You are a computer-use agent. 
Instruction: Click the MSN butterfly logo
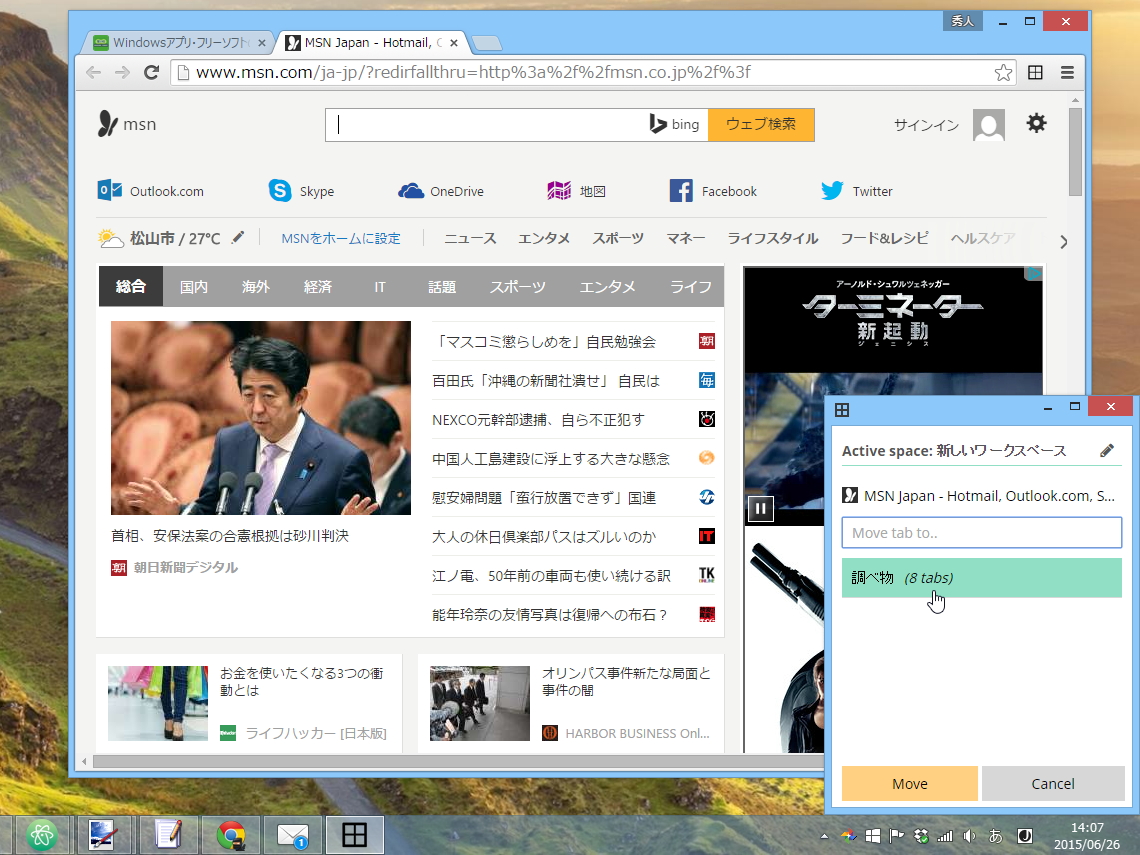tap(108, 124)
